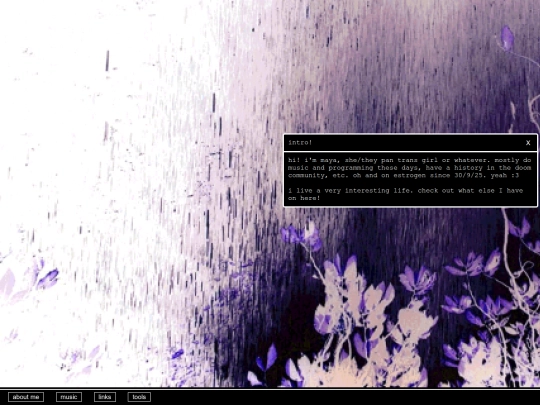Click the text "hi! i'm maya"
This screenshot has height=405, width=540.
tap(313, 160)
